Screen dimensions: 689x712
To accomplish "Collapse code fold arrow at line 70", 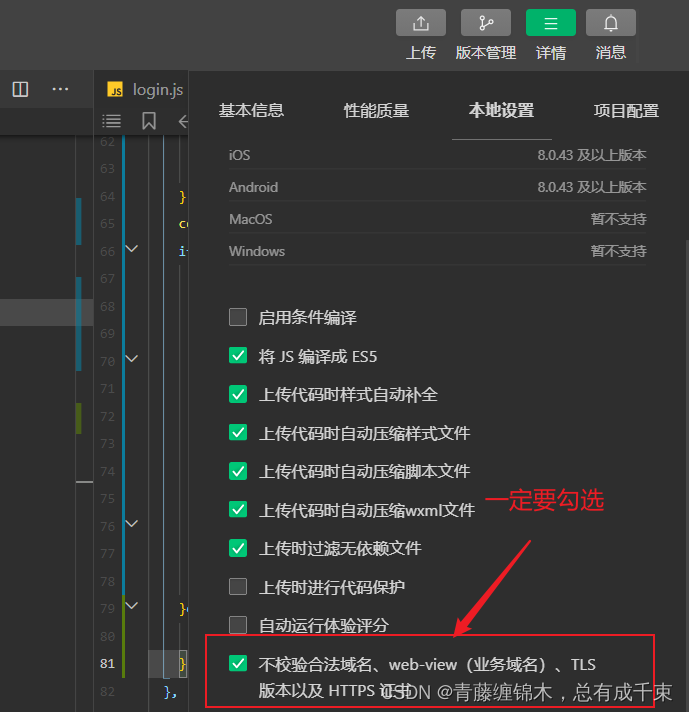I will [132, 358].
